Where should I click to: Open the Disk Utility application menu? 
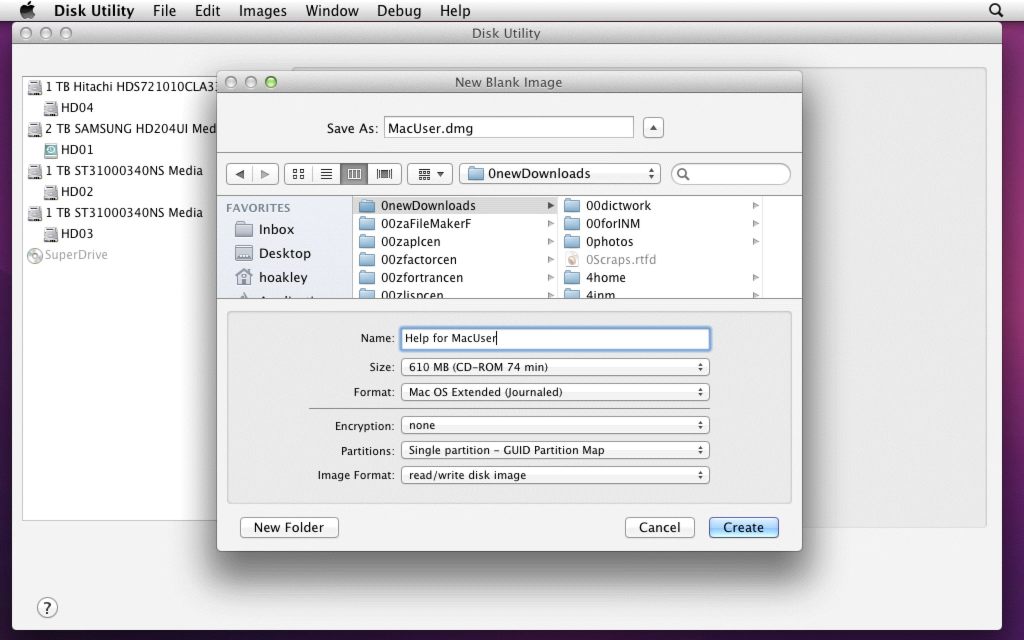[94, 10]
